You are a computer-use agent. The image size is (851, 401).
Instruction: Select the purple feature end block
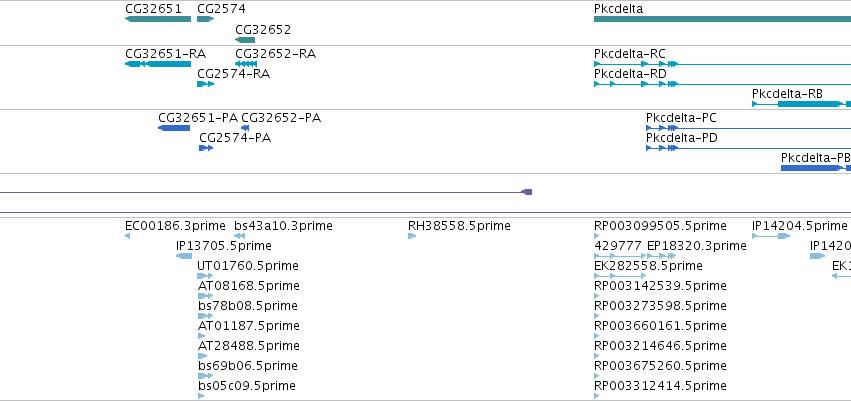click(526, 192)
